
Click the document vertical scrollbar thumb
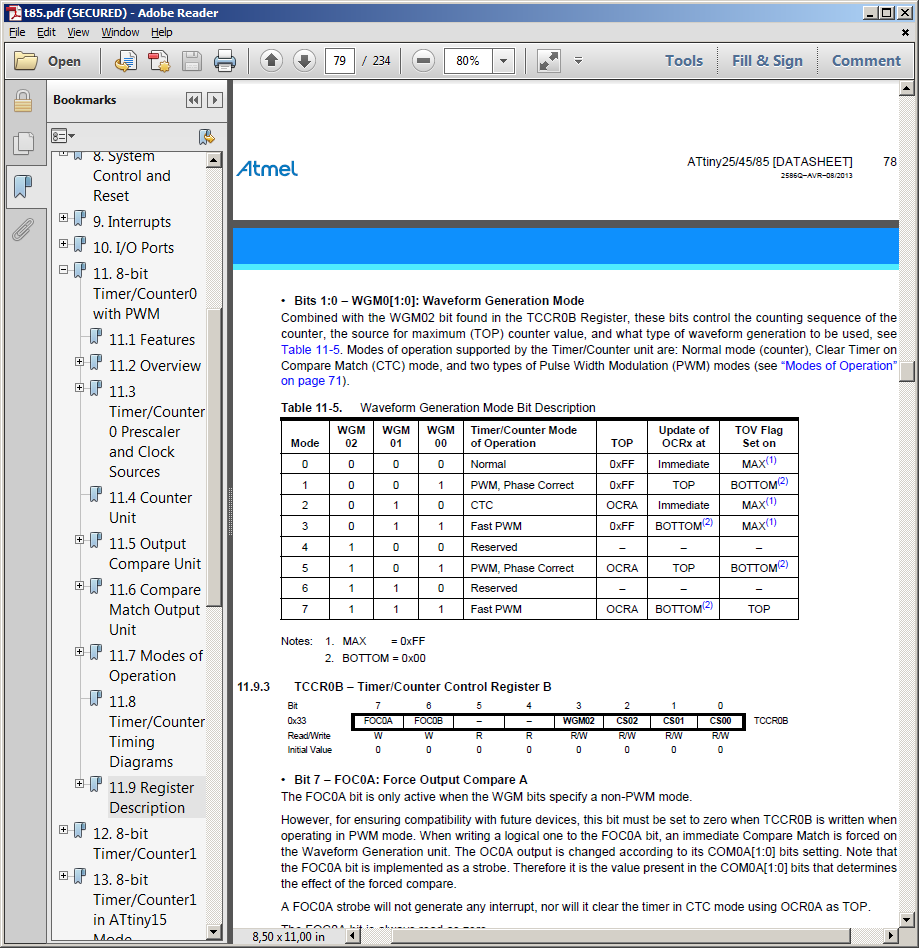click(906, 371)
